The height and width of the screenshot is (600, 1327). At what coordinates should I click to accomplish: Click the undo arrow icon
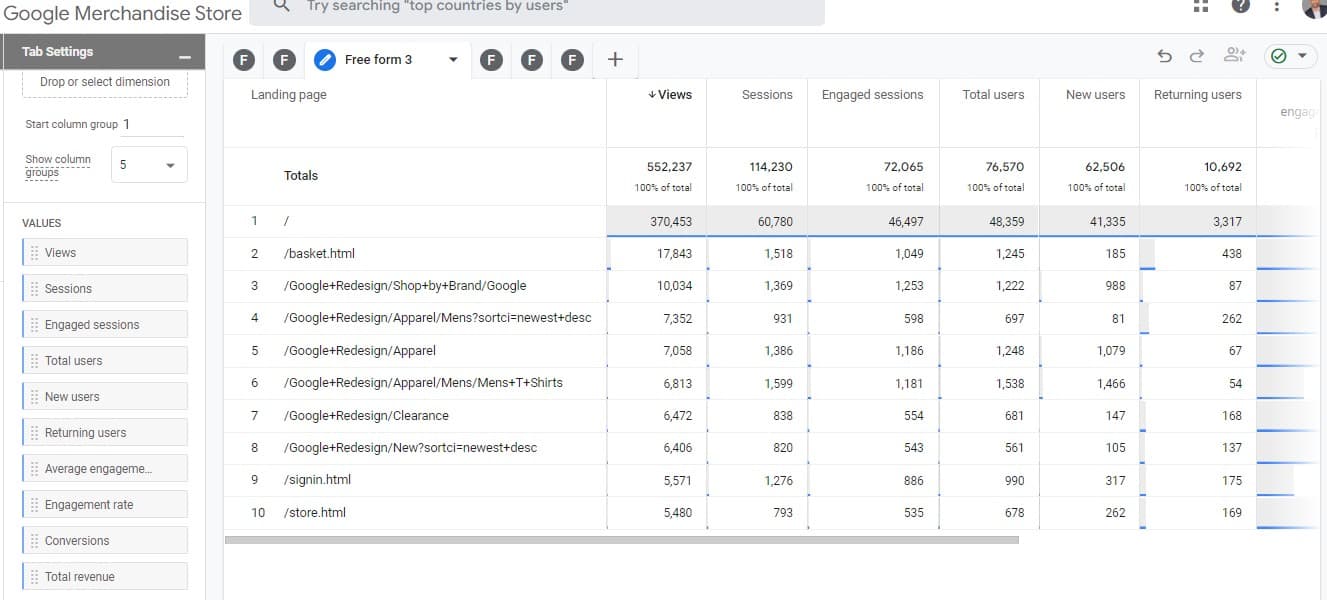1164,57
